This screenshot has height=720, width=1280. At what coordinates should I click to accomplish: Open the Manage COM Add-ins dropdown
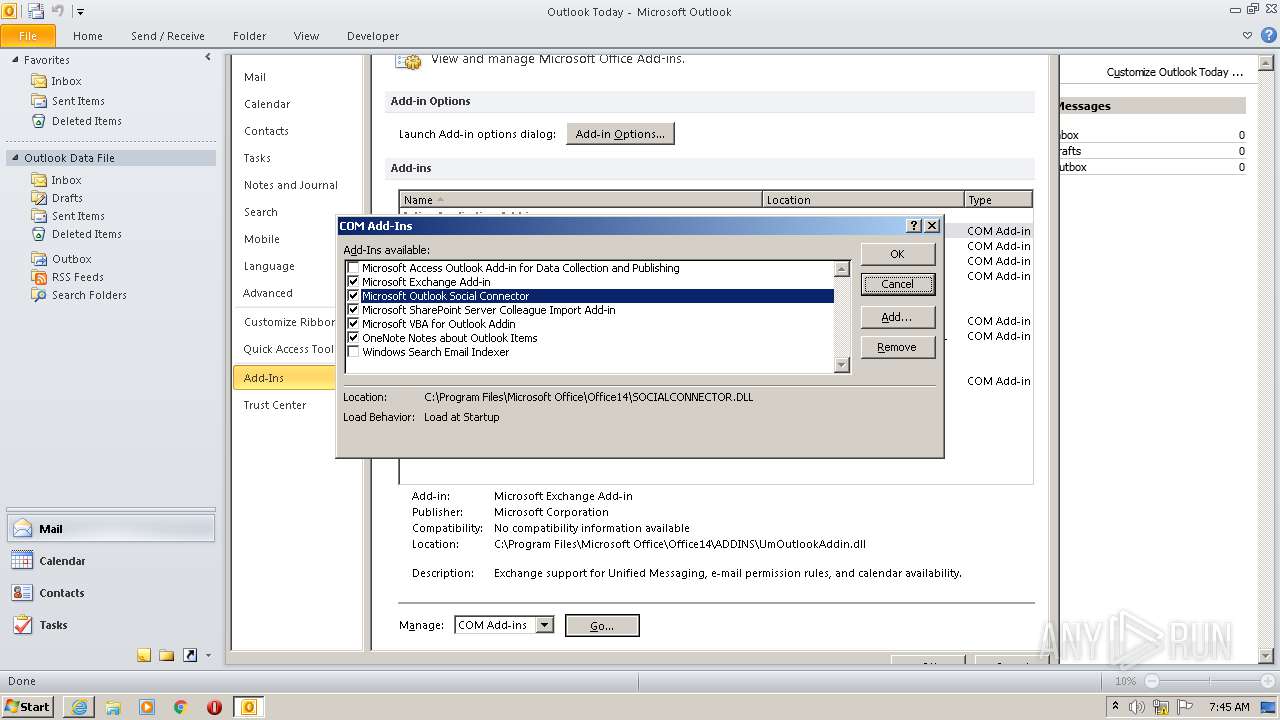coord(544,625)
